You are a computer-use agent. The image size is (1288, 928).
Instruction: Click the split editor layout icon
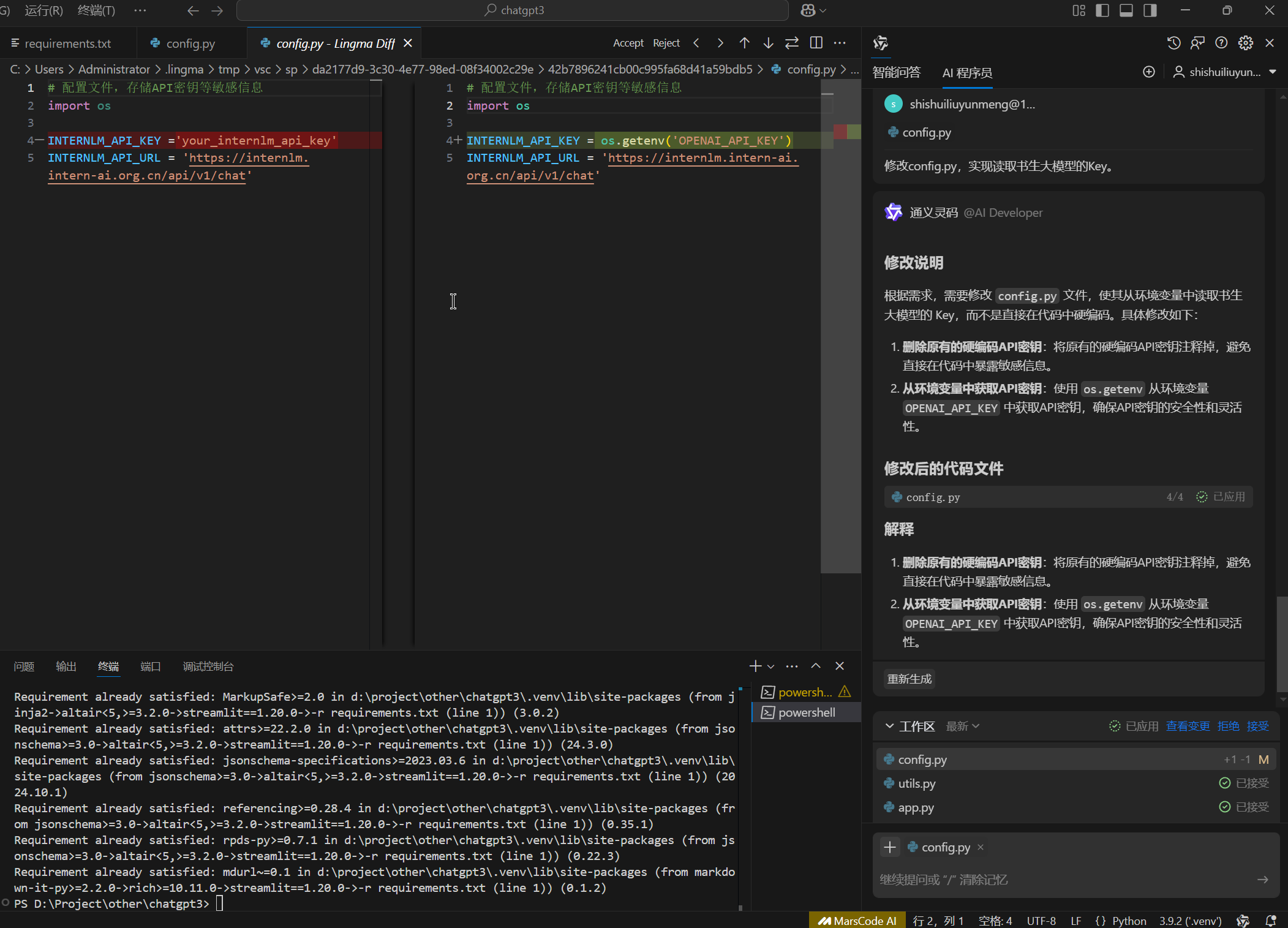point(816,43)
